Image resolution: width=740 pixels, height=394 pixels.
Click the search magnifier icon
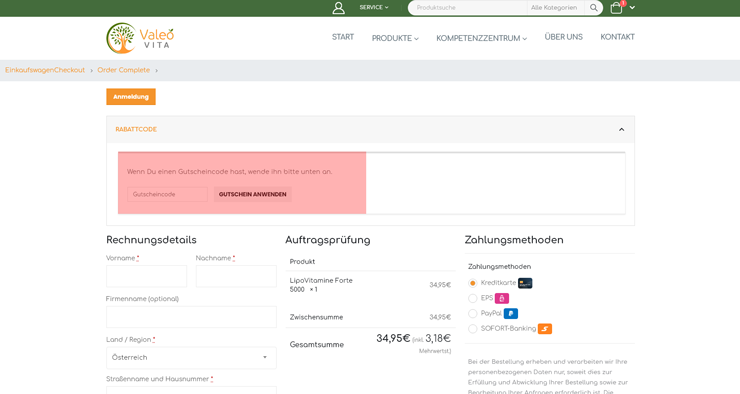[594, 8]
